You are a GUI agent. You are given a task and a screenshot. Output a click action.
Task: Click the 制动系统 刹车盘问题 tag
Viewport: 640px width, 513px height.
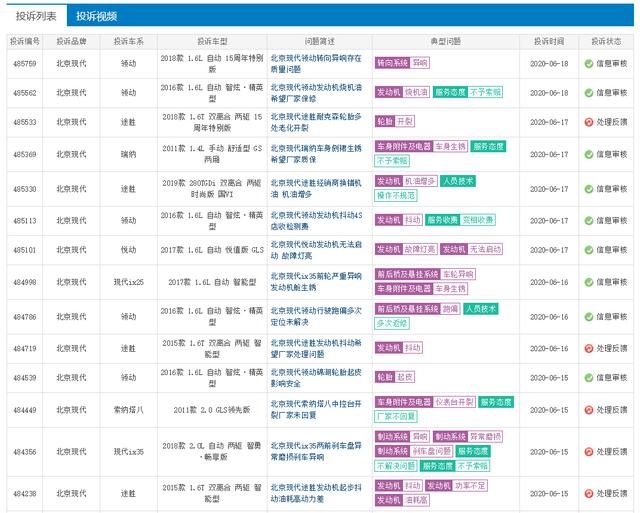tap(414, 451)
